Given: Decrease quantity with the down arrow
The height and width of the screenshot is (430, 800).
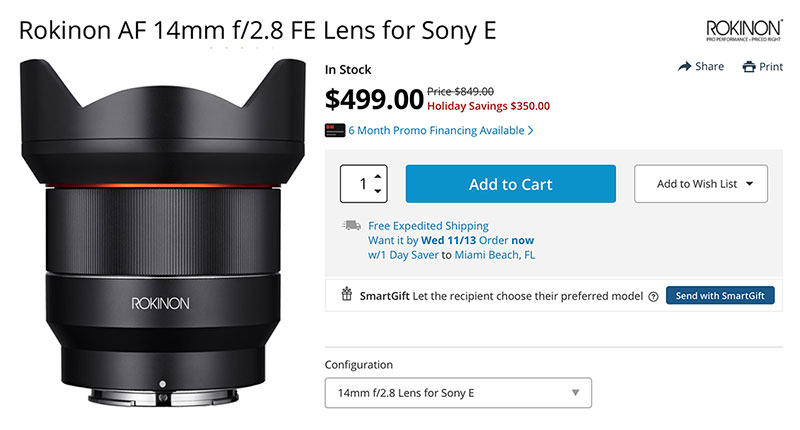Looking at the screenshot, I should click(377, 191).
